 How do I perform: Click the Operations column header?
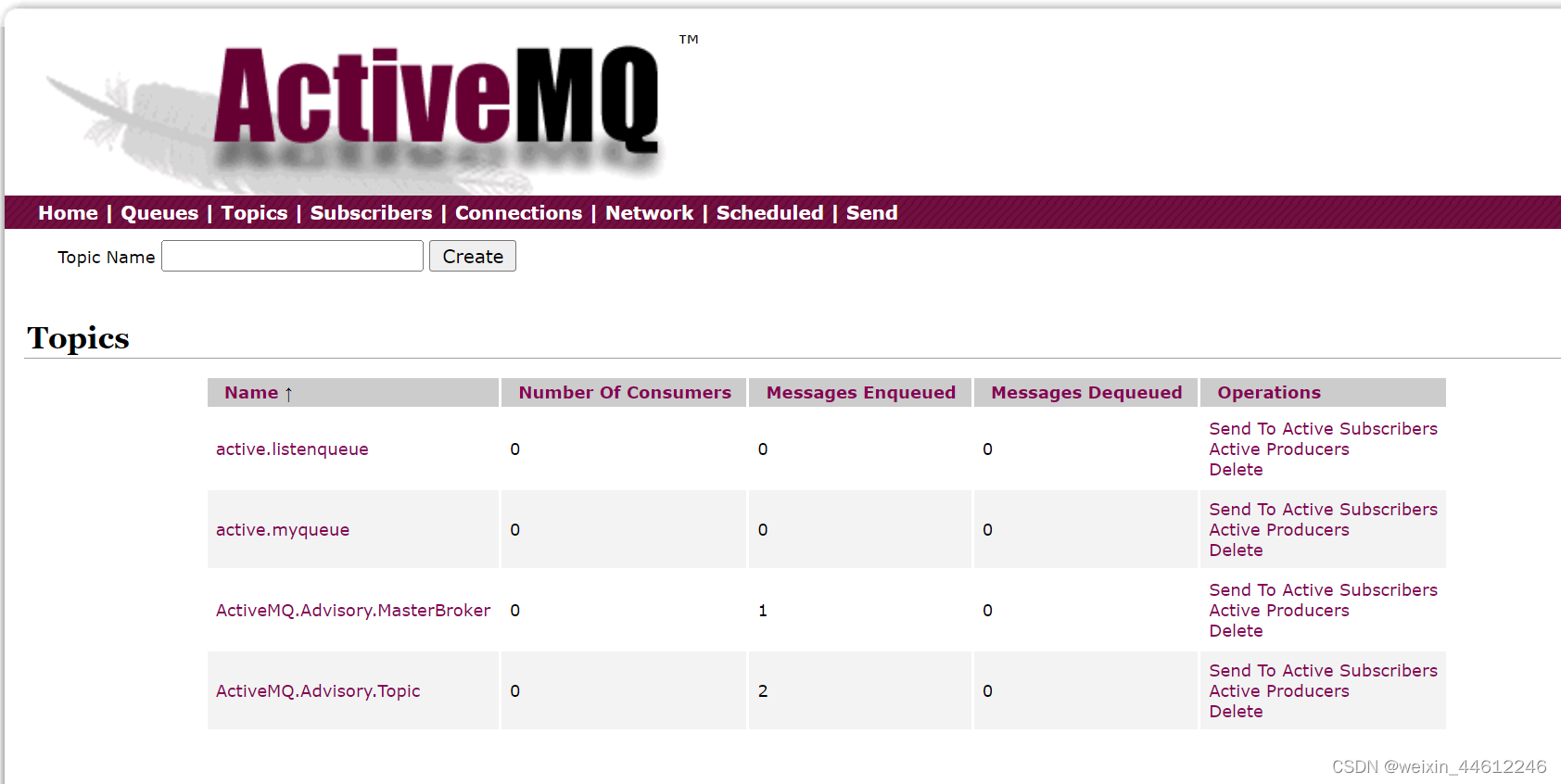pos(1269,393)
